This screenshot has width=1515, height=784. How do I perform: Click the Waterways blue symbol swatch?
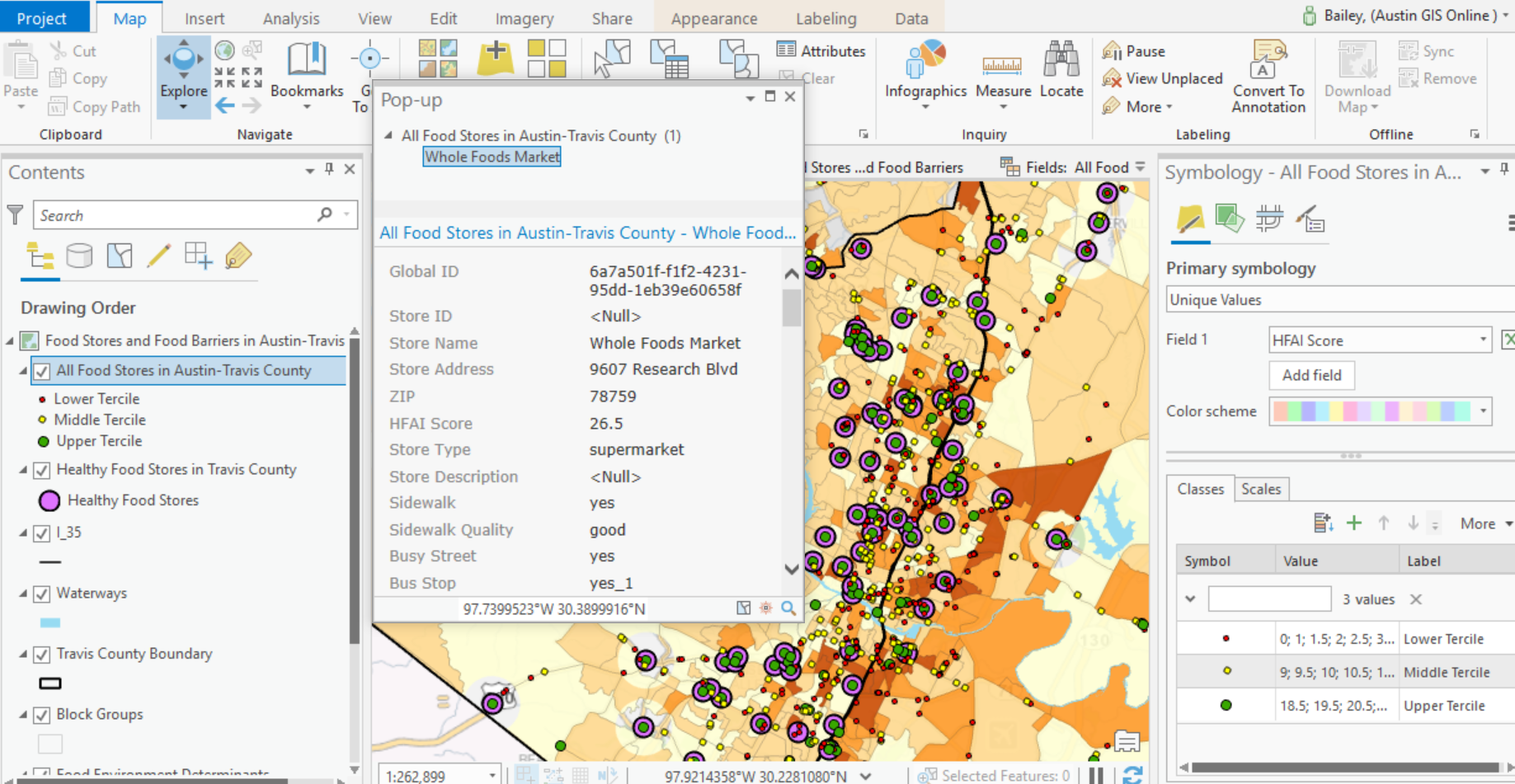pyautogui.click(x=50, y=623)
